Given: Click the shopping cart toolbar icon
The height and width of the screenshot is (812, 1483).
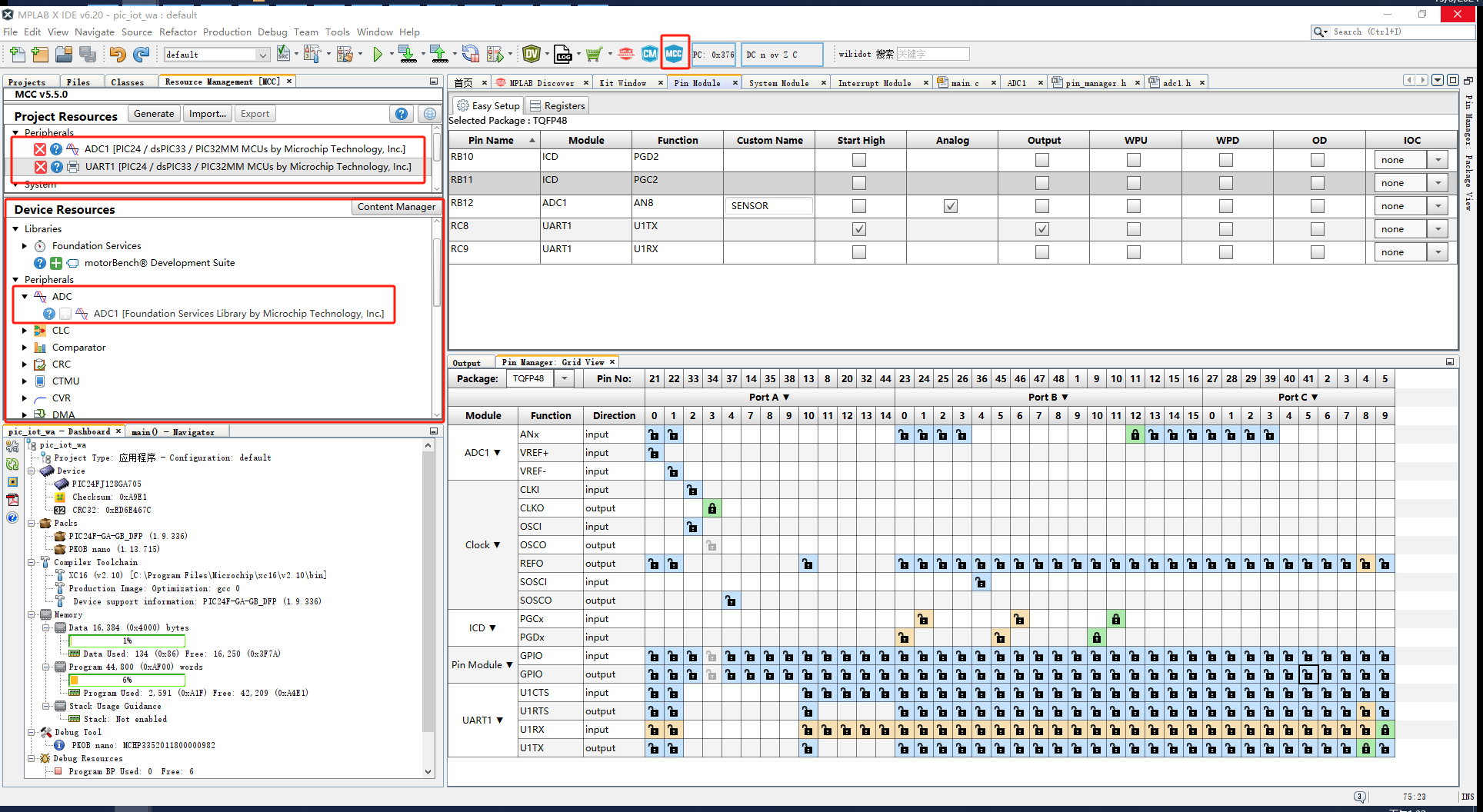Looking at the screenshot, I should 593,54.
